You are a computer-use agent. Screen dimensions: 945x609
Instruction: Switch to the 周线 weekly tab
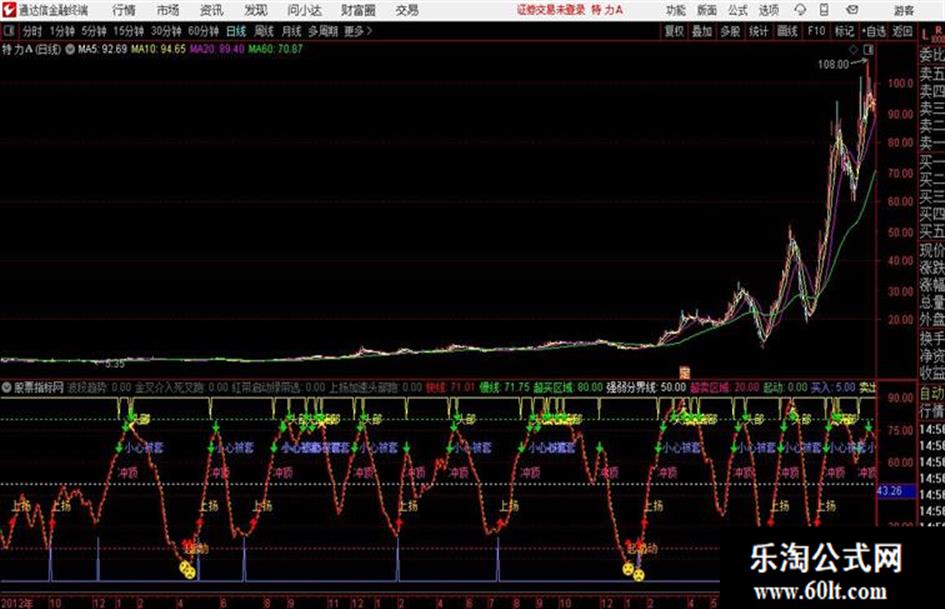(263, 31)
